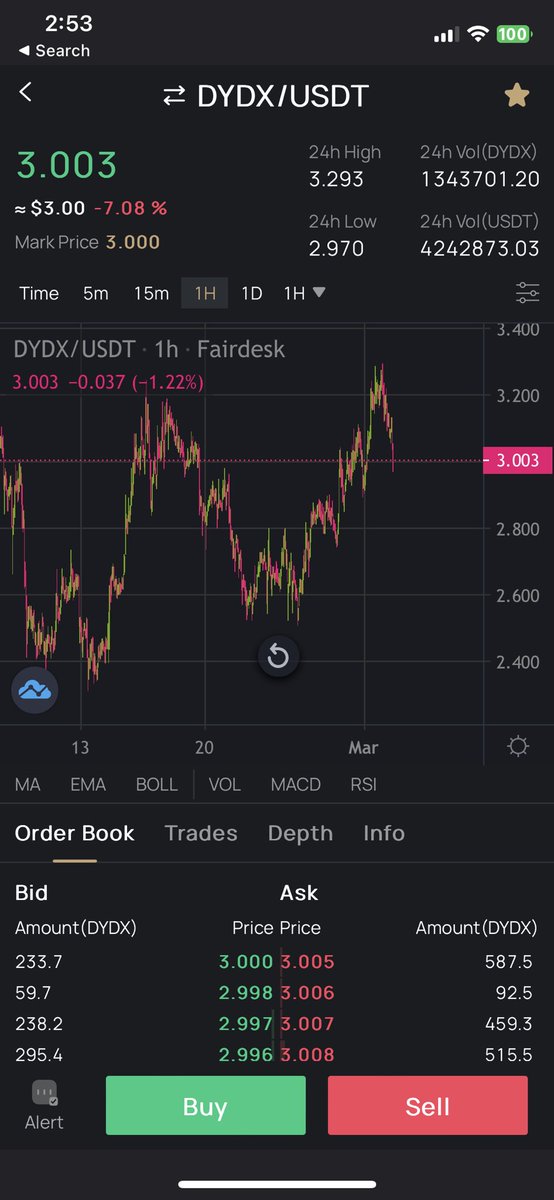Tap ask amount 92.5
This screenshot has height=1200, width=554.
click(x=513, y=993)
